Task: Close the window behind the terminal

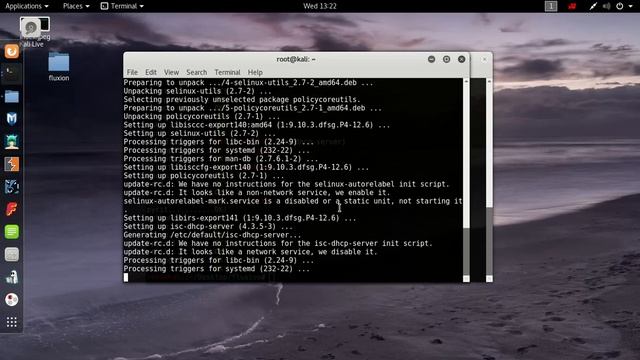Action: (484, 60)
